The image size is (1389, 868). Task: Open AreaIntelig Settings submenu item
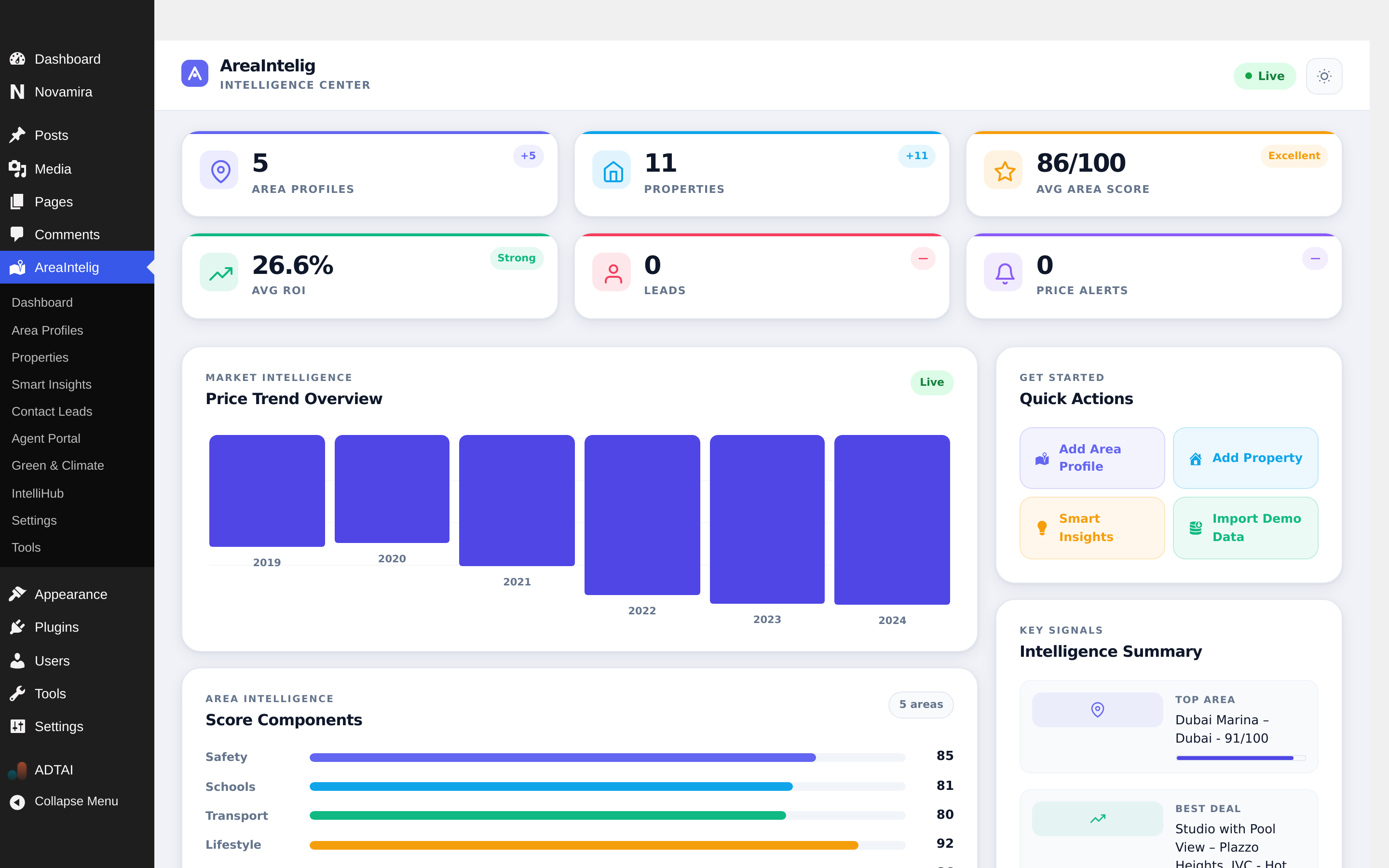tap(34, 520)
